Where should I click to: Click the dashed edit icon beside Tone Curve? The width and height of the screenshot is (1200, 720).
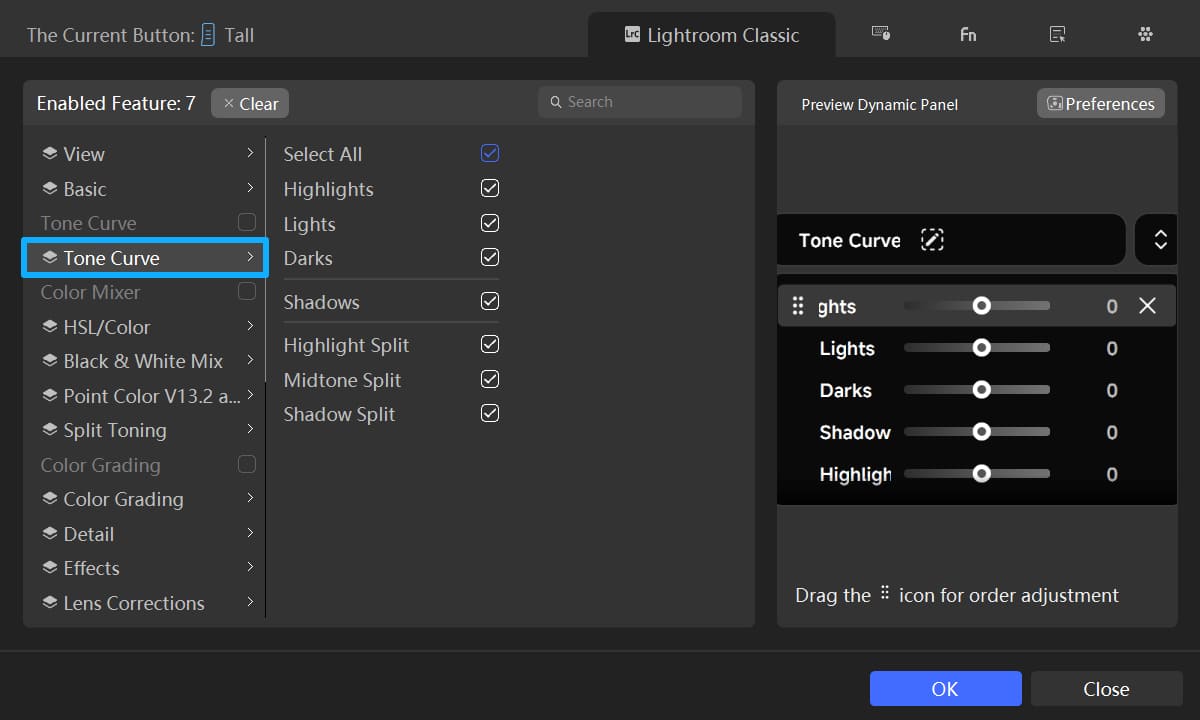[x=932, y=240]
